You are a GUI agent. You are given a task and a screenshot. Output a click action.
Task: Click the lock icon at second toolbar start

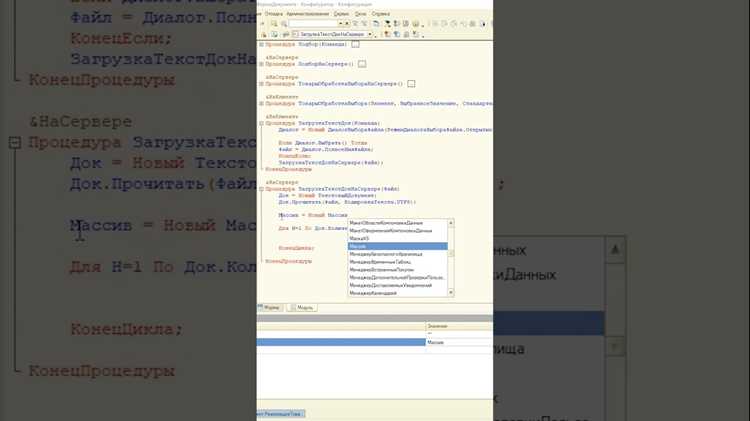pyautogui.click(x=264, y=35)
